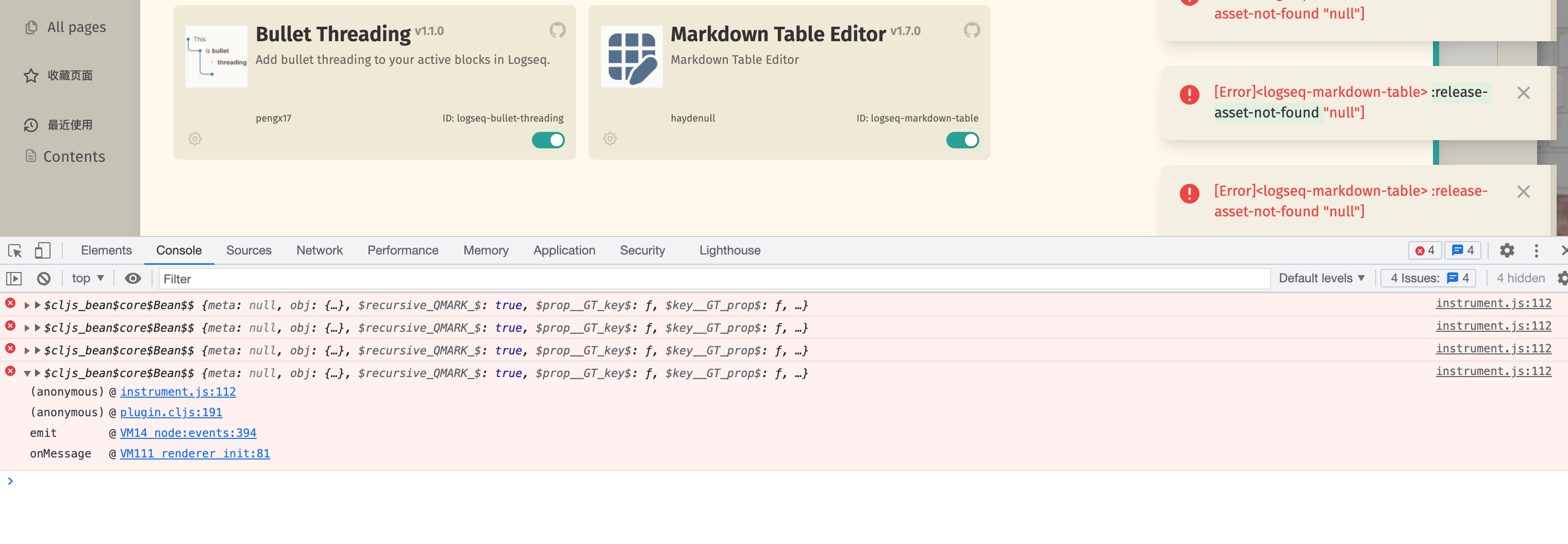Switch to the Lighthouse tab

[729, 250]
